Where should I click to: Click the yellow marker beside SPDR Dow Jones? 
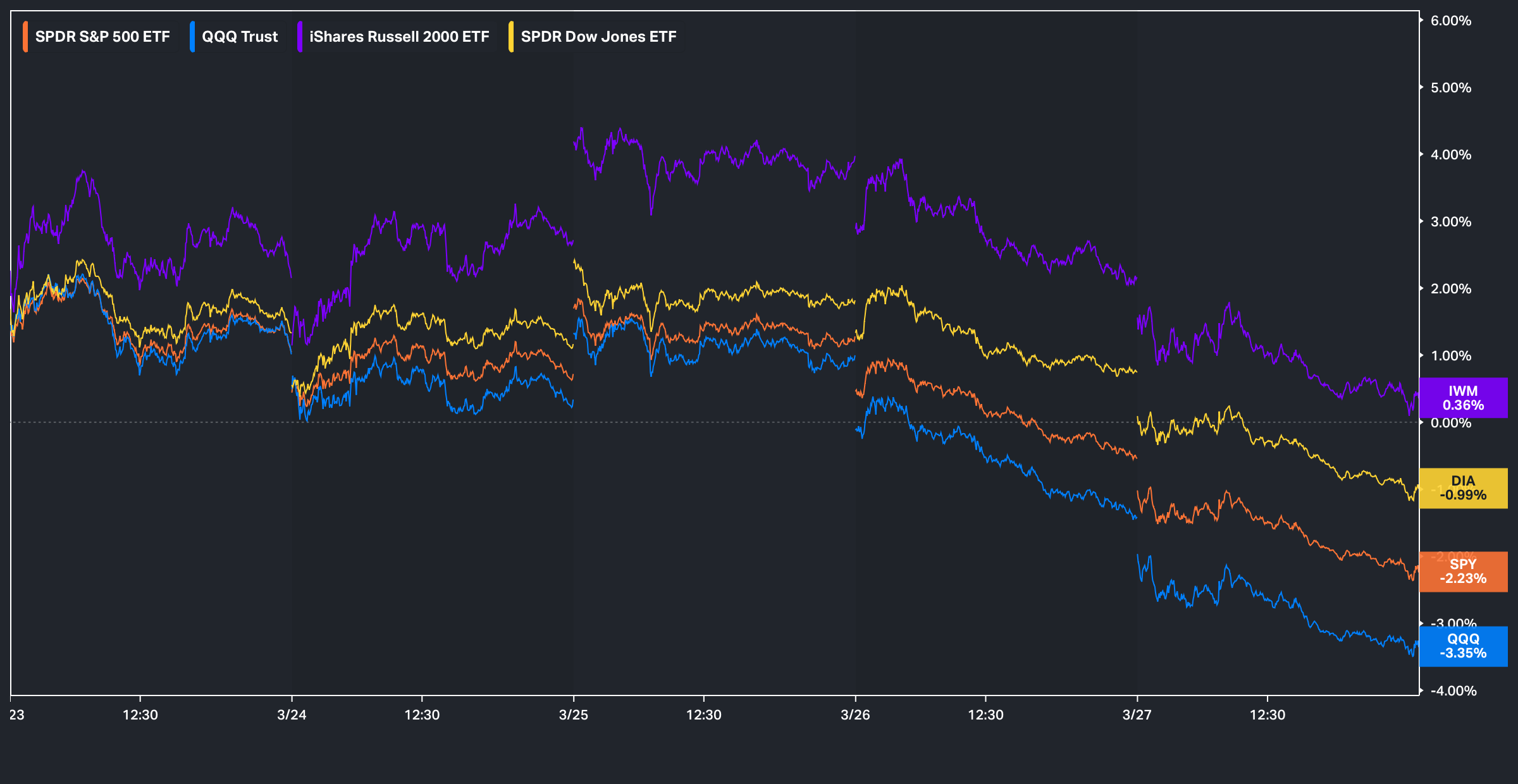[511, 37]
